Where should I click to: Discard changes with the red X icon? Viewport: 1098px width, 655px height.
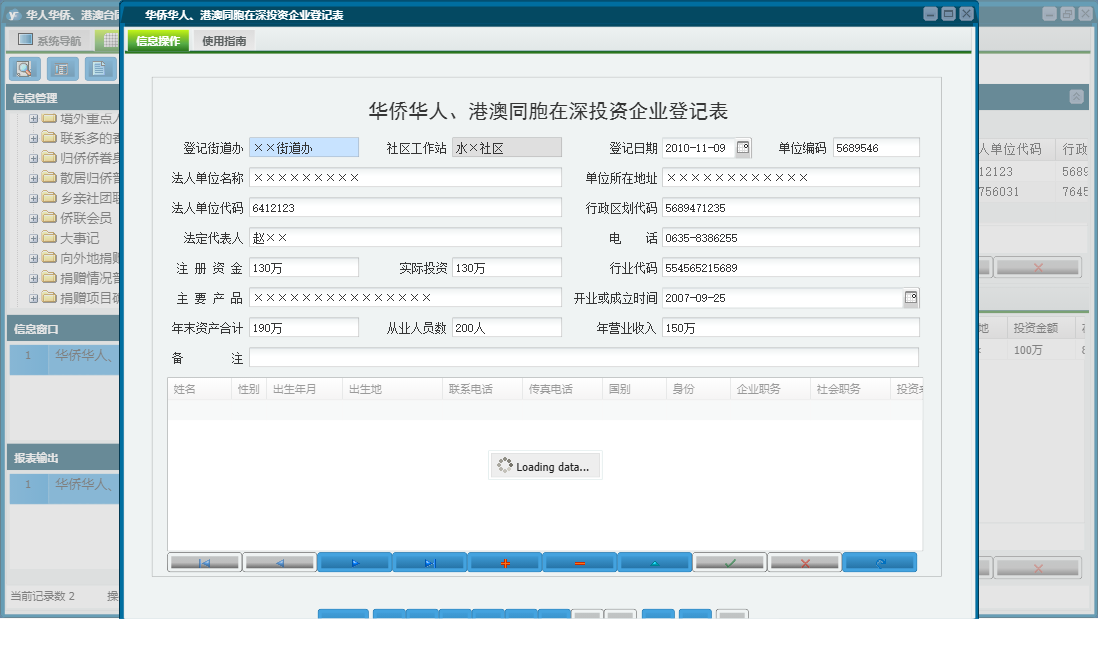click(x=804, y=562)
